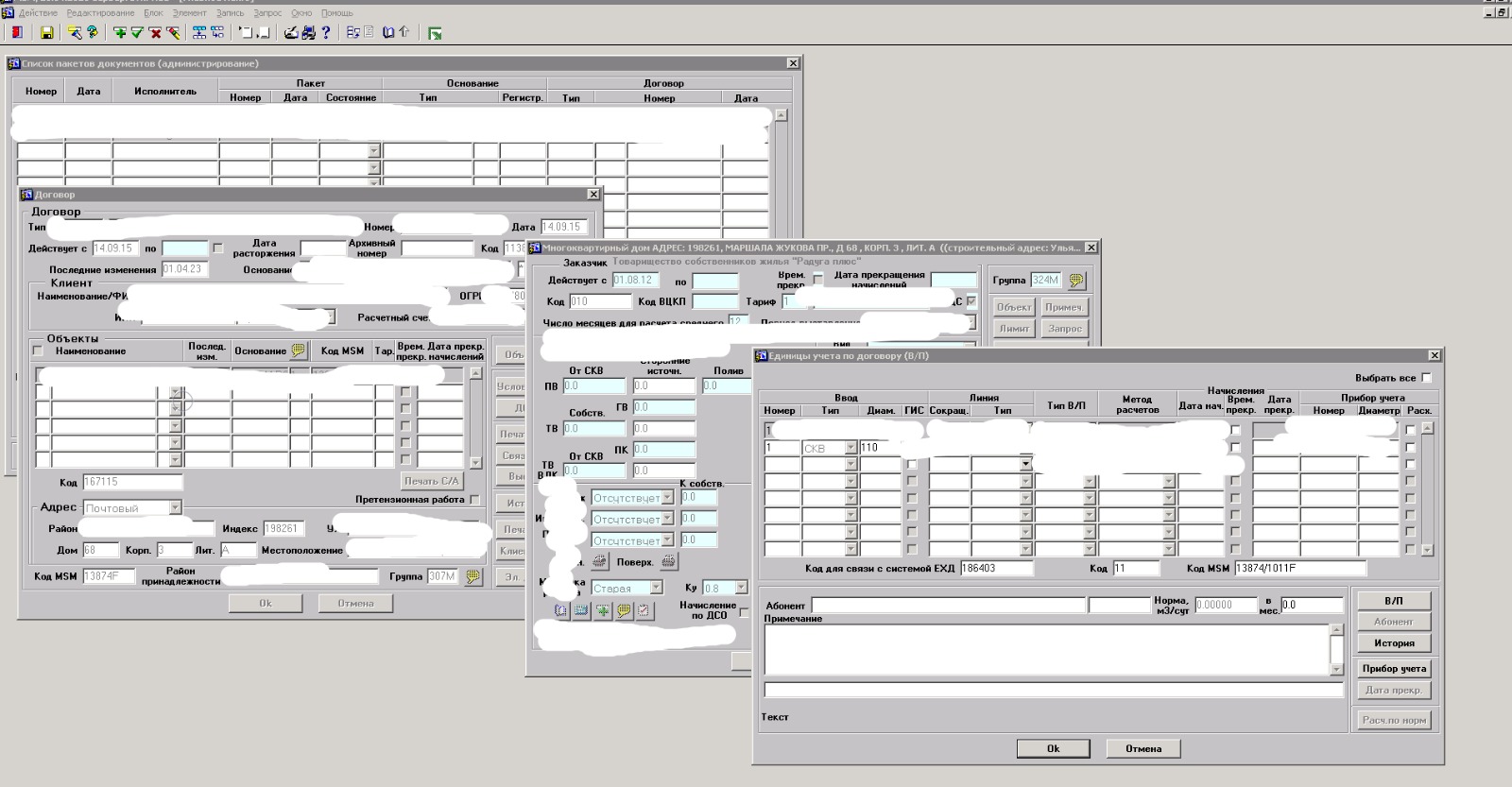Click the speech bubble icon next to Группа 307M
Screen dimensions: 1512x787
click(473, 576)
